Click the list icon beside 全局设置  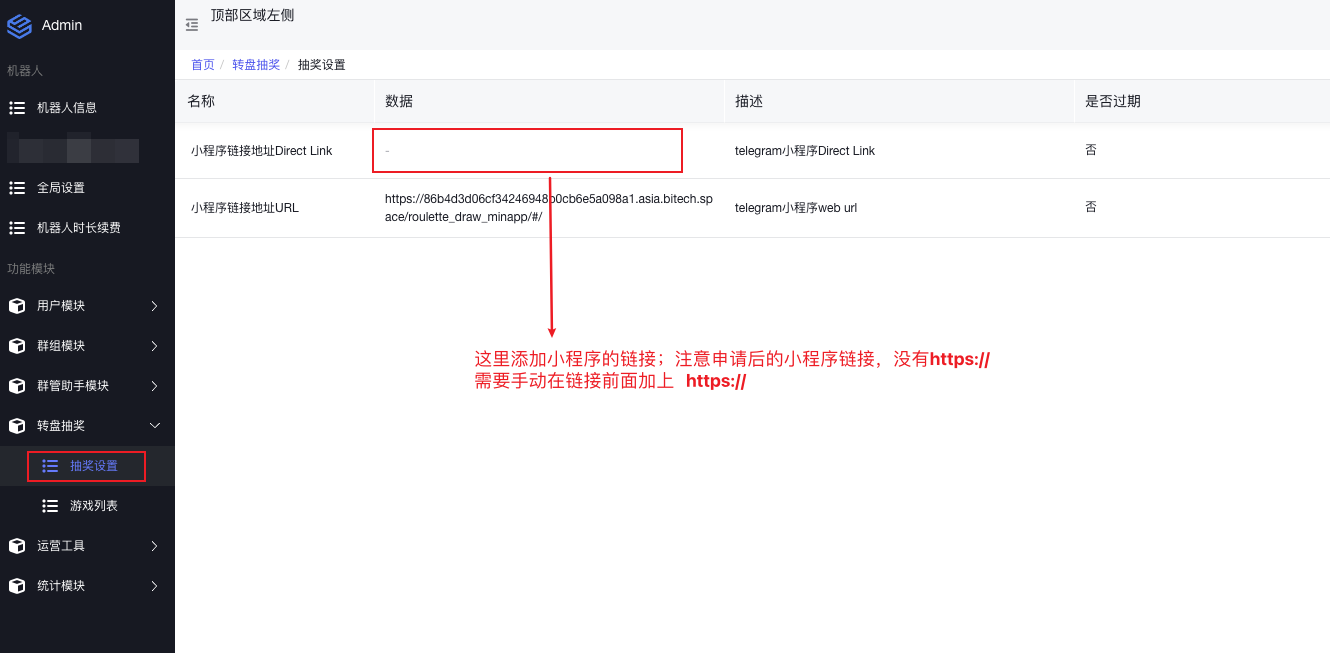(x=17, y=187)
